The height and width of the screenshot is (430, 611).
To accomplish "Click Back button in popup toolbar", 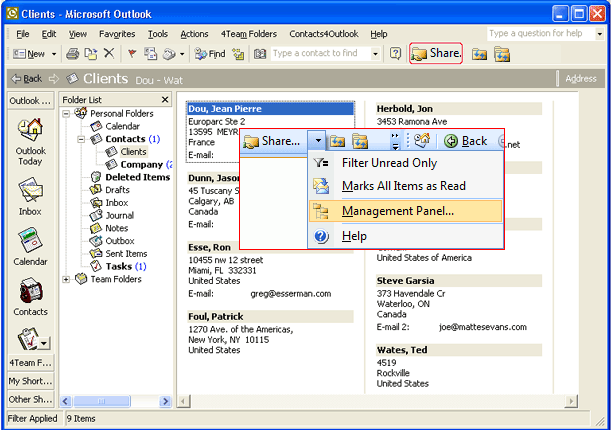I will tap(466, 141).
